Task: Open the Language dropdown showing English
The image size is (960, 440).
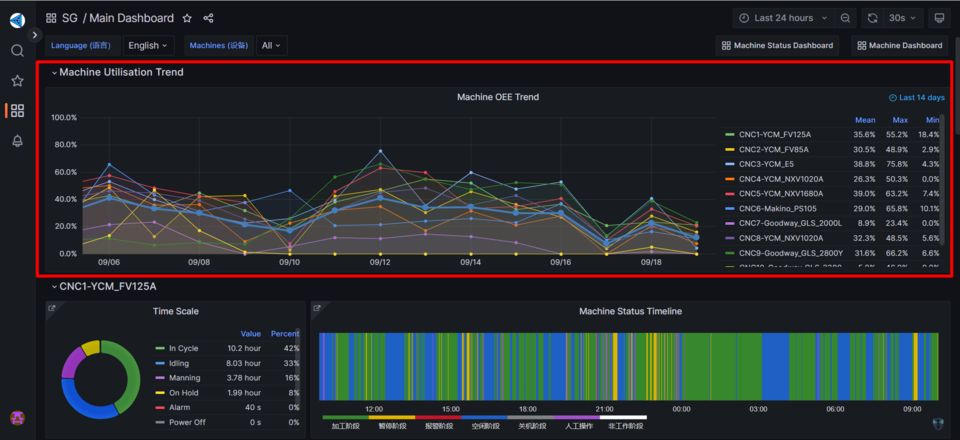Action: pyautogui.click(x=148, y=45)
